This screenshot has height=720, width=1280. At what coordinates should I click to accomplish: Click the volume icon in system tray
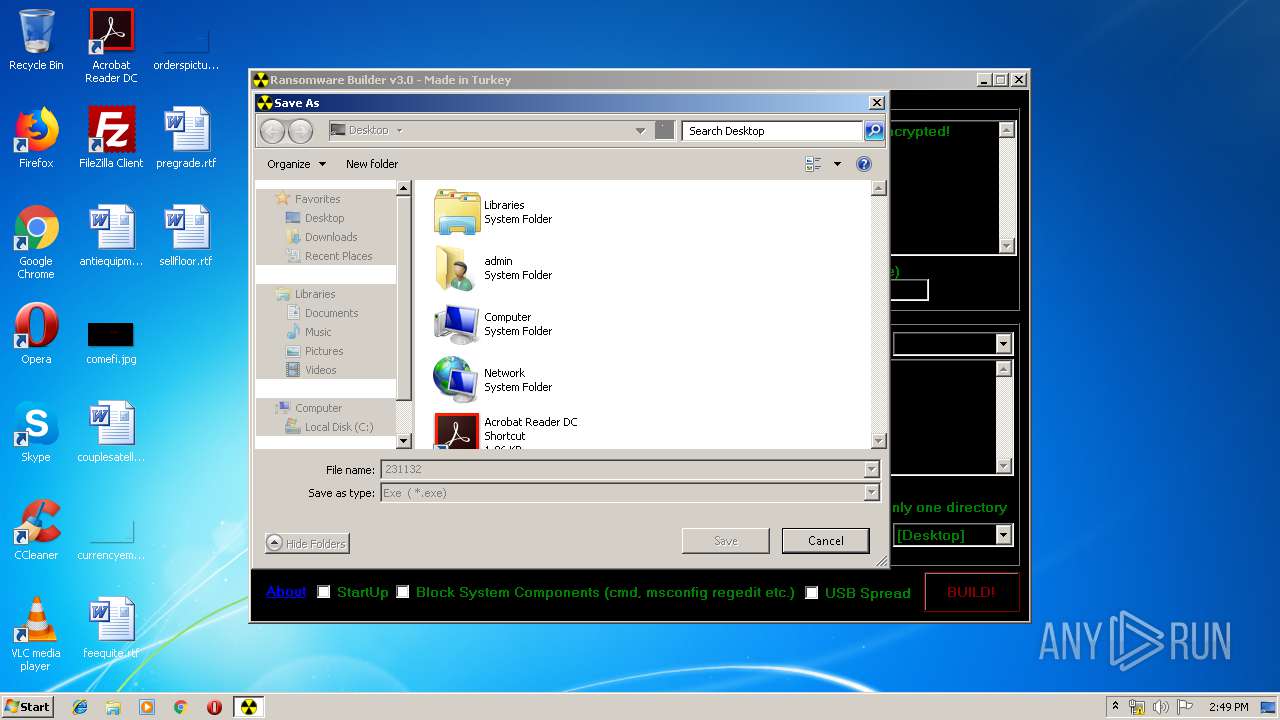1160,707
